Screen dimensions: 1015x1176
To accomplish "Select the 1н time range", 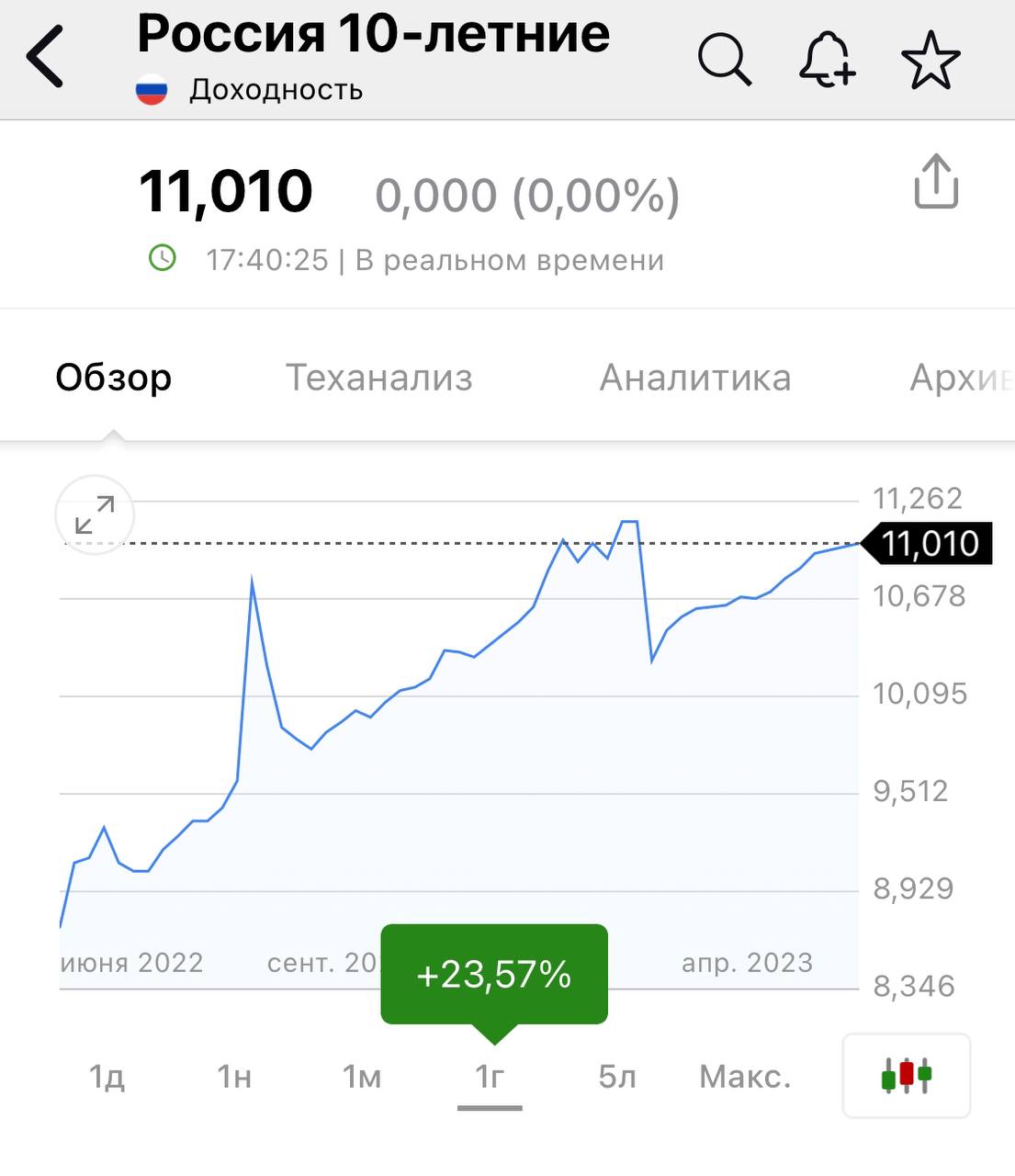I will (234, 1076).
